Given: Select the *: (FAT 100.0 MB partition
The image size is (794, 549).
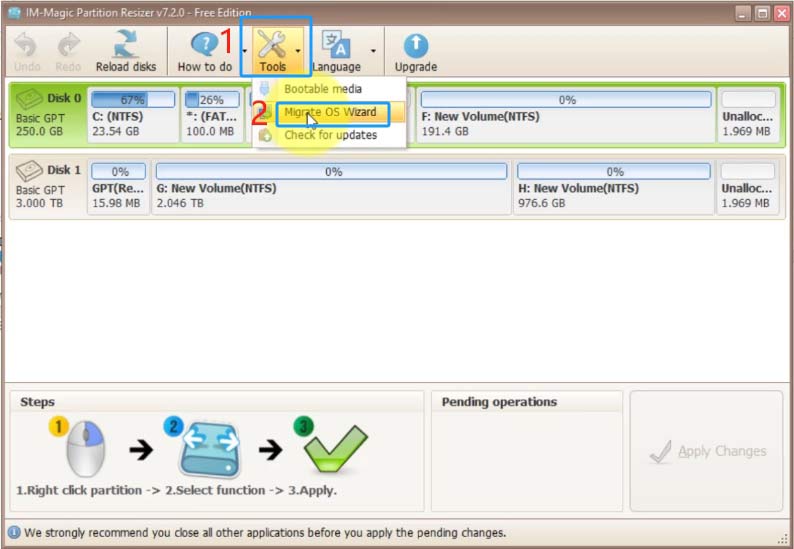Looking at the screenshot, I should (x=212, y=114).
